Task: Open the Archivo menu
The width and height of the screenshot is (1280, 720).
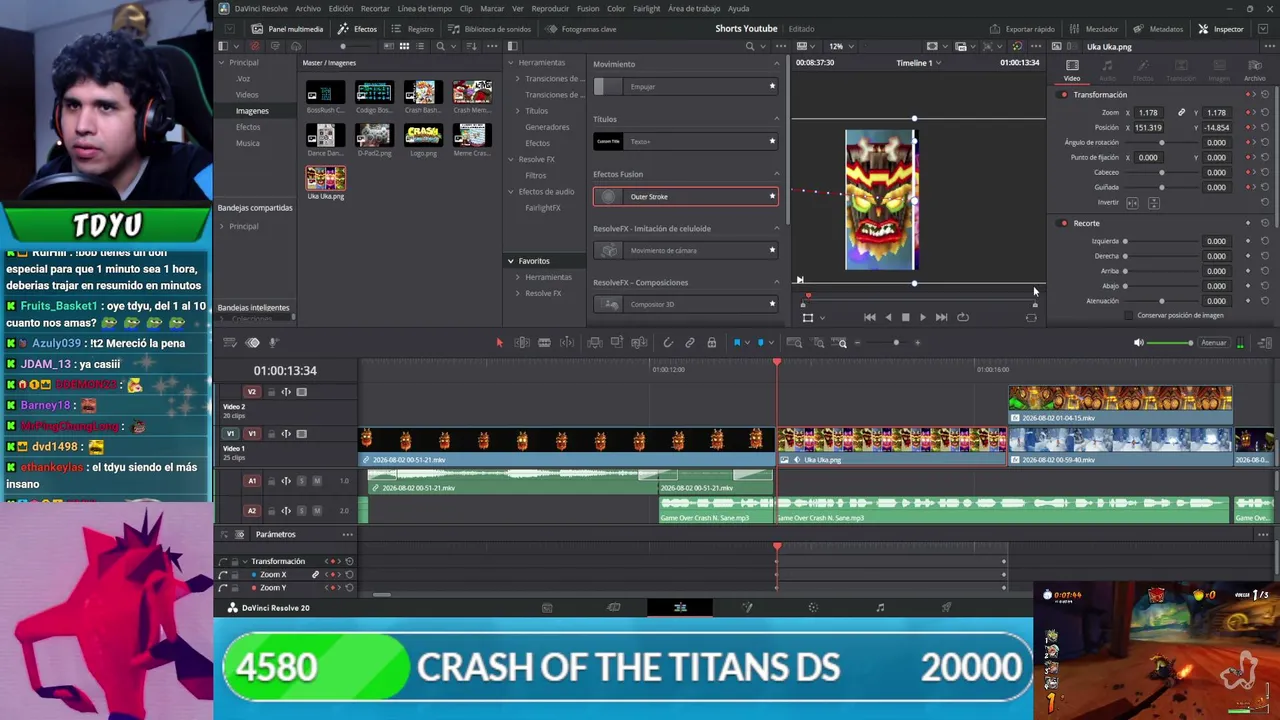Action: pyautogui.click(x=308, y=9)
